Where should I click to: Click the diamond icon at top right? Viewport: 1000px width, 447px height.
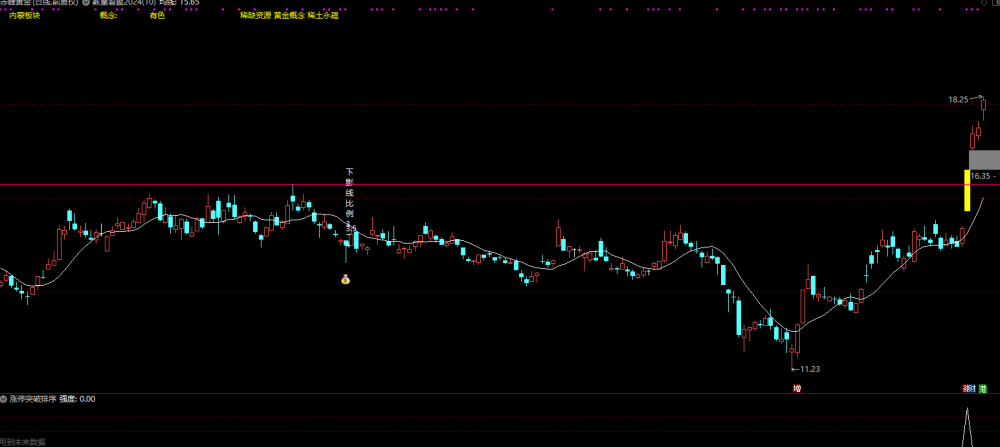[x=984, y=3]
